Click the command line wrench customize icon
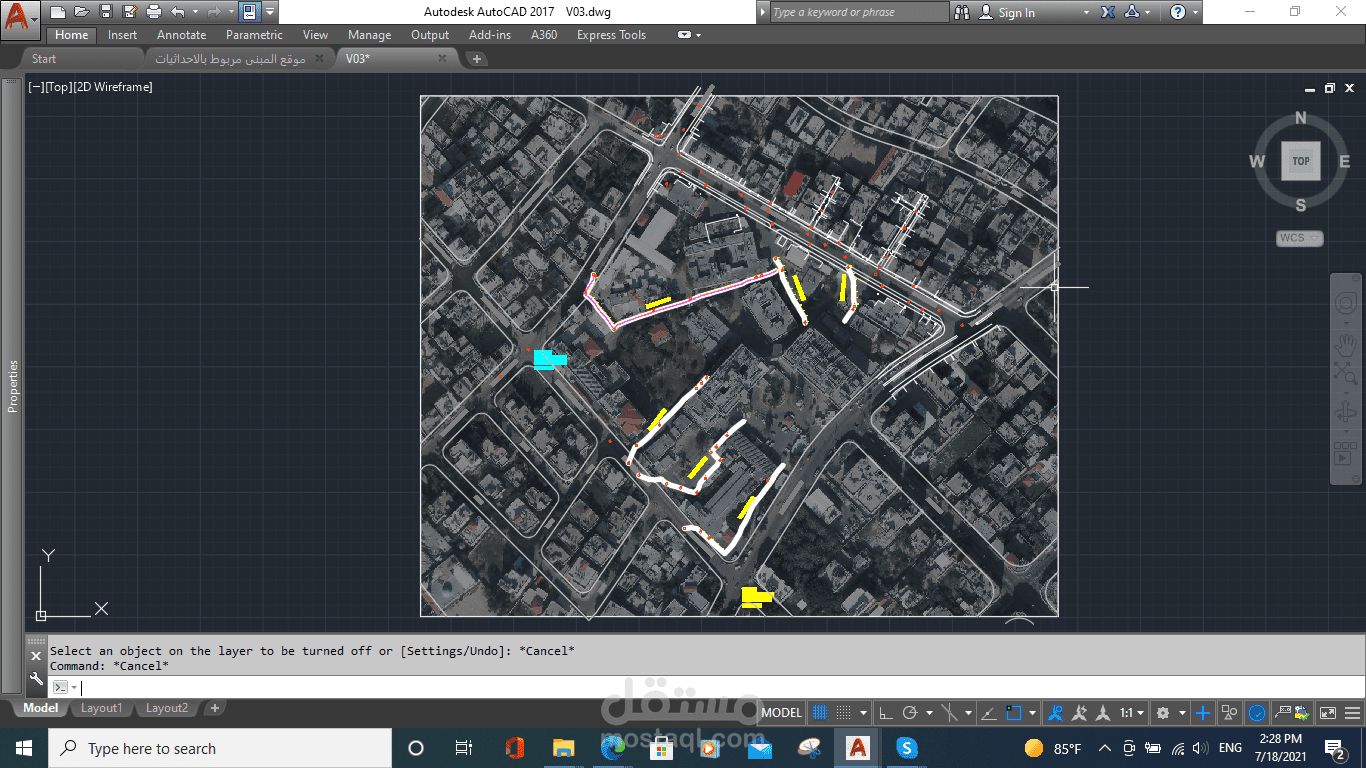The image size is (1366, 768). click(36, 679)
